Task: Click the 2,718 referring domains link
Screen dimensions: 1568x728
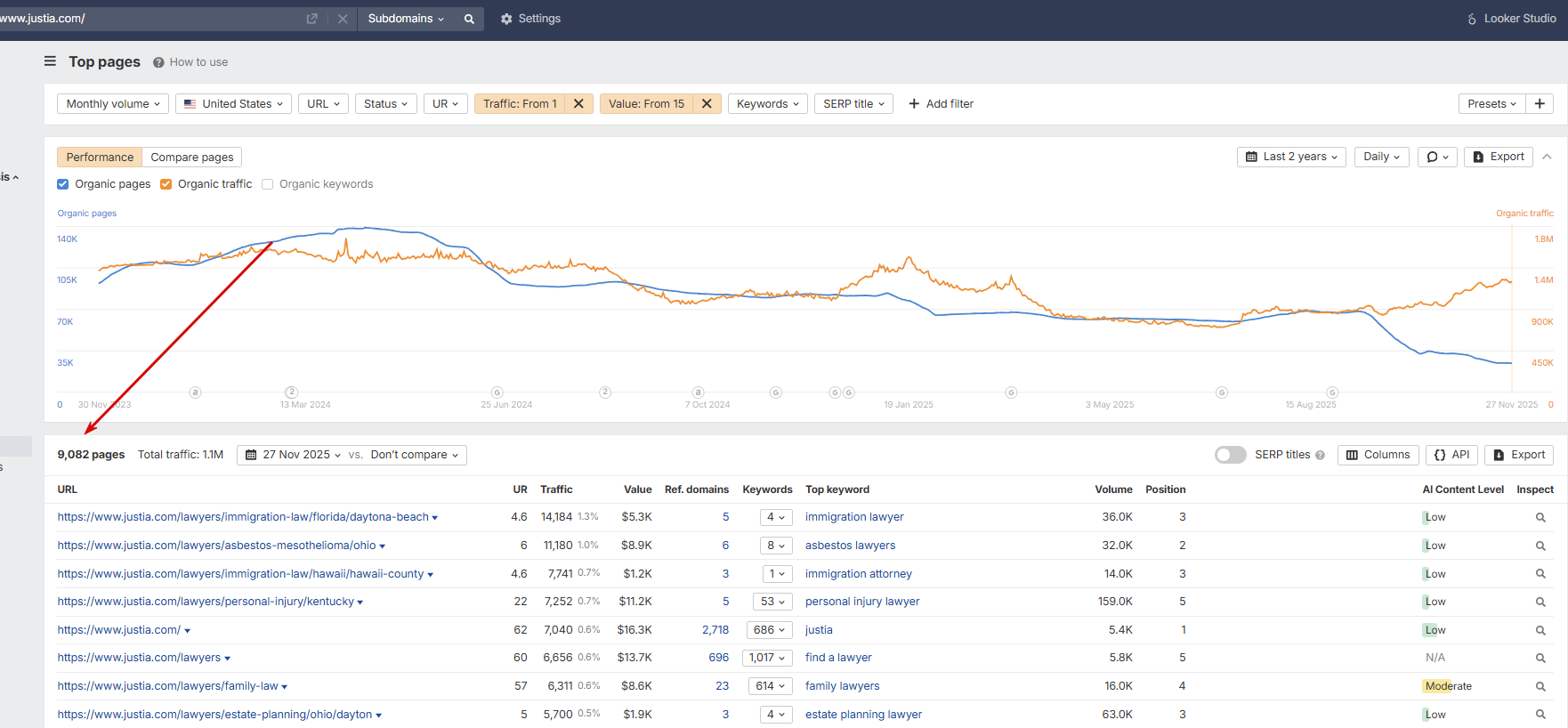Action: coord(715,630)
